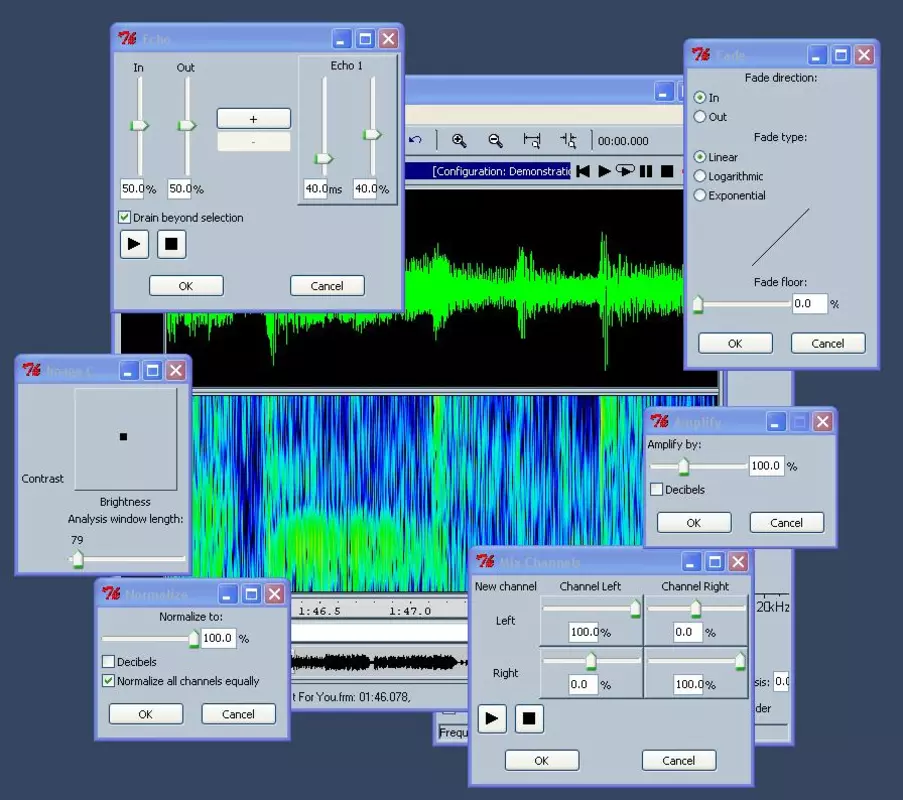Stop preview in Echo dialog
This screenshot has height=800, width=903.
coord(171,244)
